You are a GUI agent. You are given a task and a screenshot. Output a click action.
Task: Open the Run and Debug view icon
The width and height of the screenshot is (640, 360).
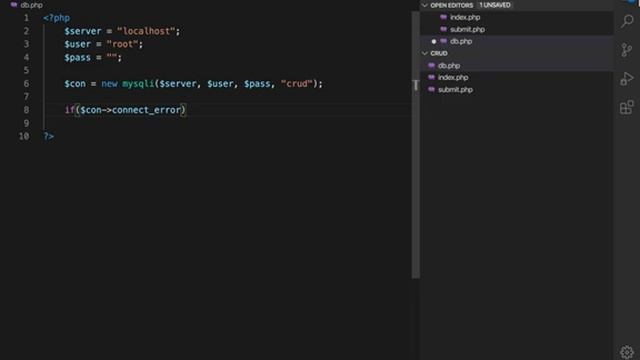click(627, 78)
